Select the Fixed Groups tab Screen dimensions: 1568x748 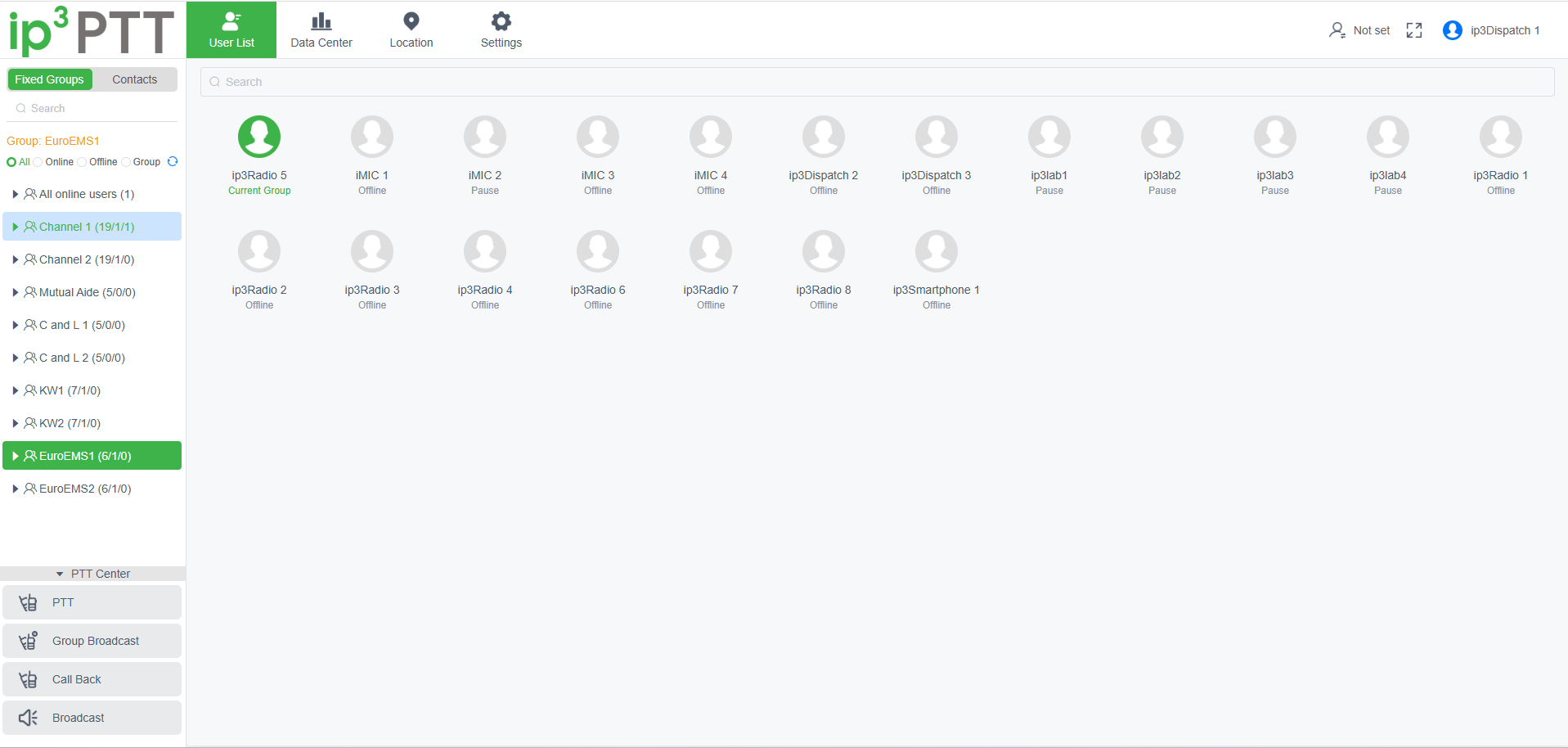tap(50, 79)
